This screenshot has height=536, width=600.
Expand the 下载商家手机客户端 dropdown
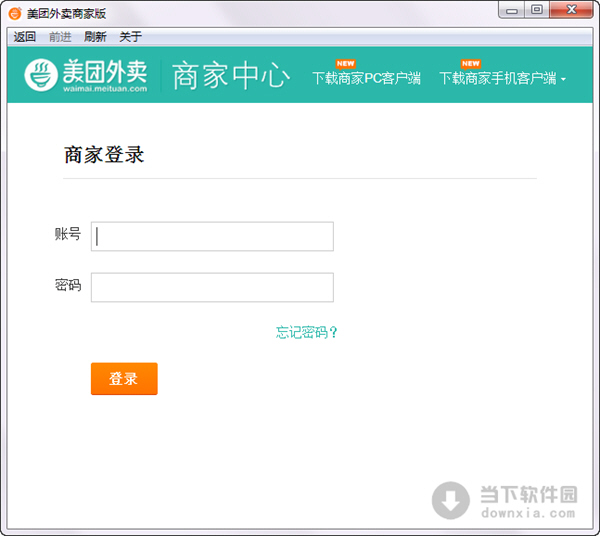point(563,79)
